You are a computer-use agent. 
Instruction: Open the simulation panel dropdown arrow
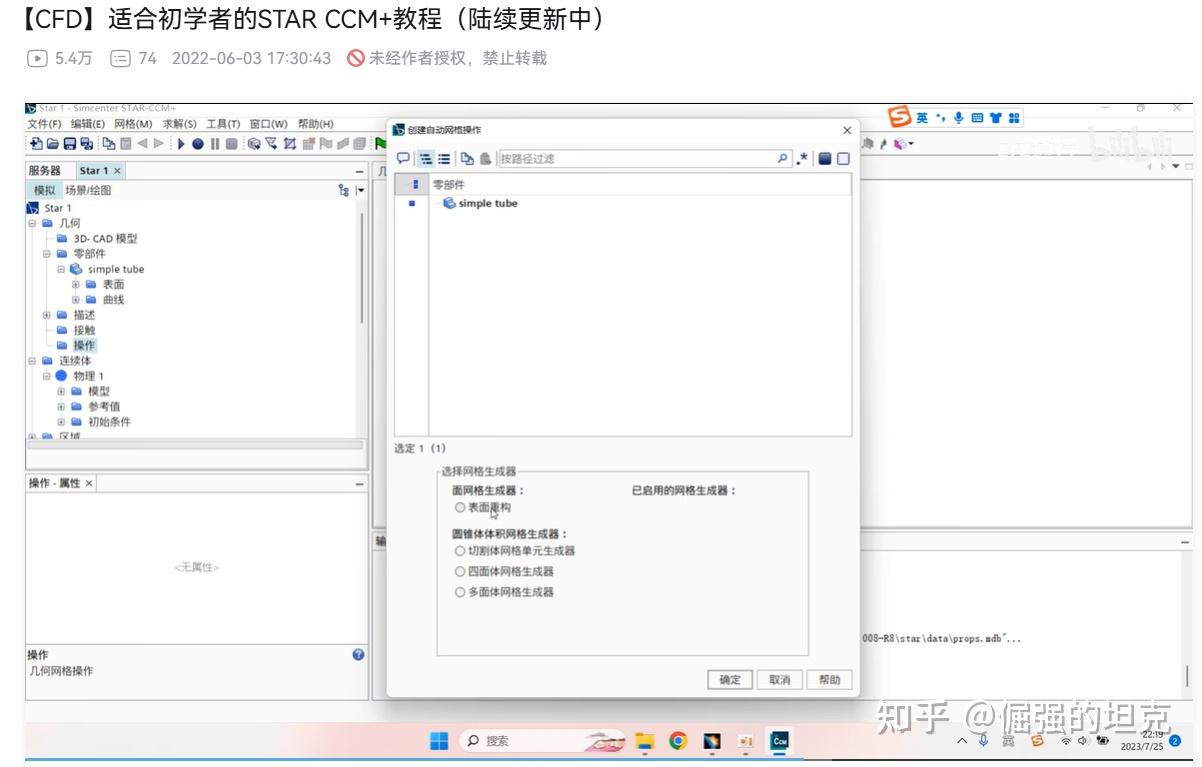(360, 190)
